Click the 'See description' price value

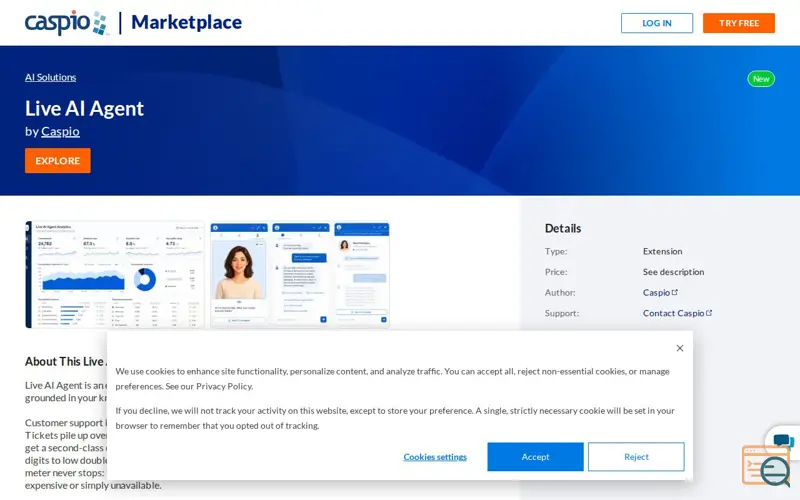tap(673, 272)
